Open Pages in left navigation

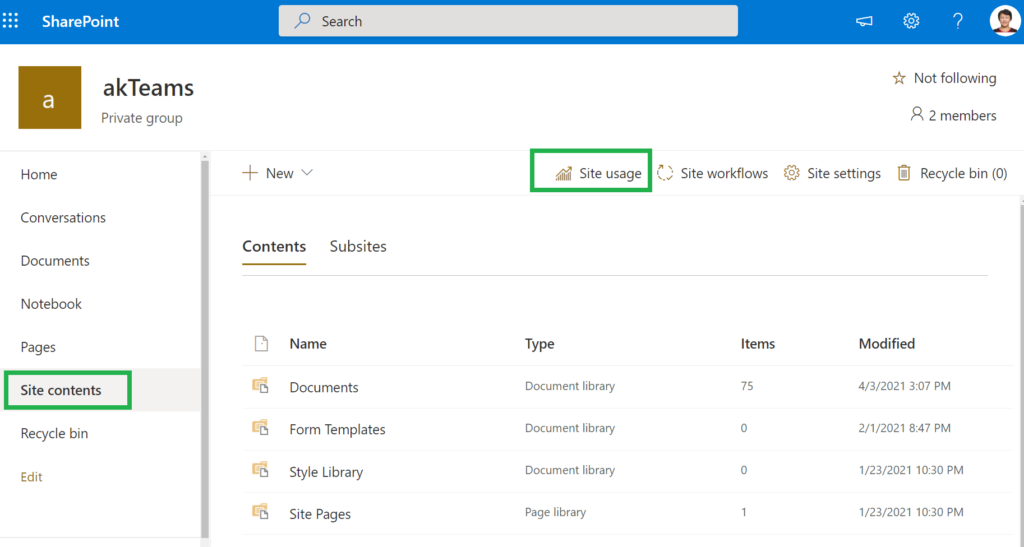38,347
